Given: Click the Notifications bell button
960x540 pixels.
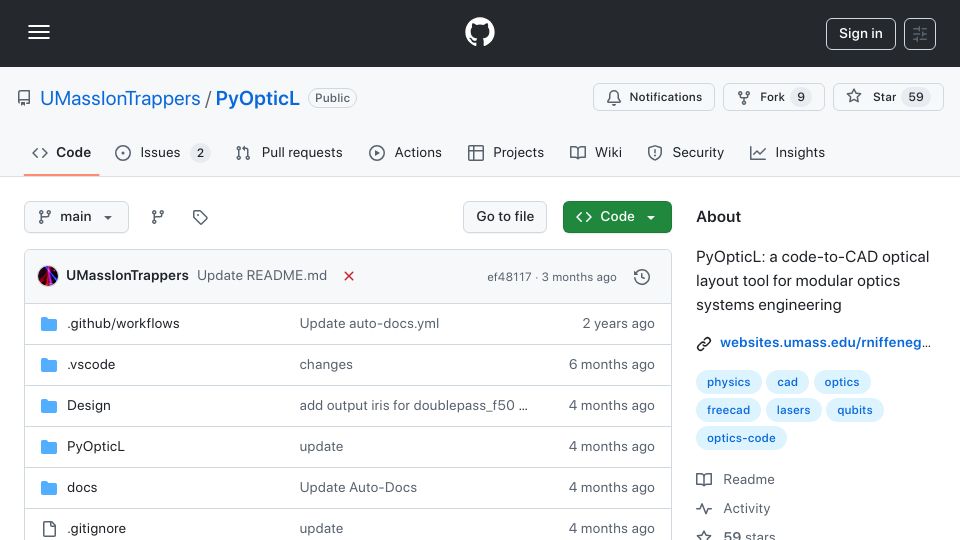Looking at the screenshot, I should [653, 97].
